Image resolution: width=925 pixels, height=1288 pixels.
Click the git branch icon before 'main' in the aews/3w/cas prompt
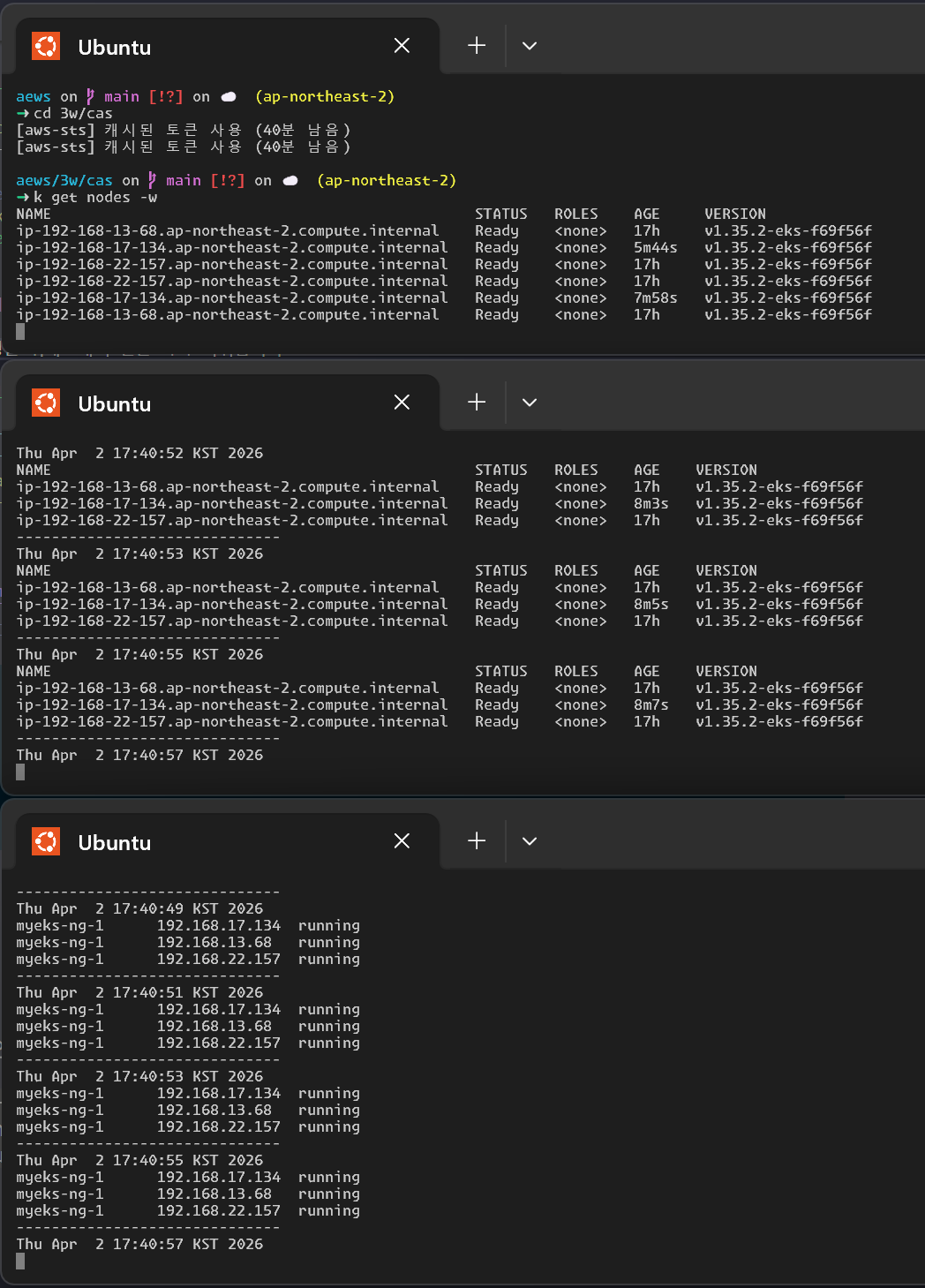[153, 180]
